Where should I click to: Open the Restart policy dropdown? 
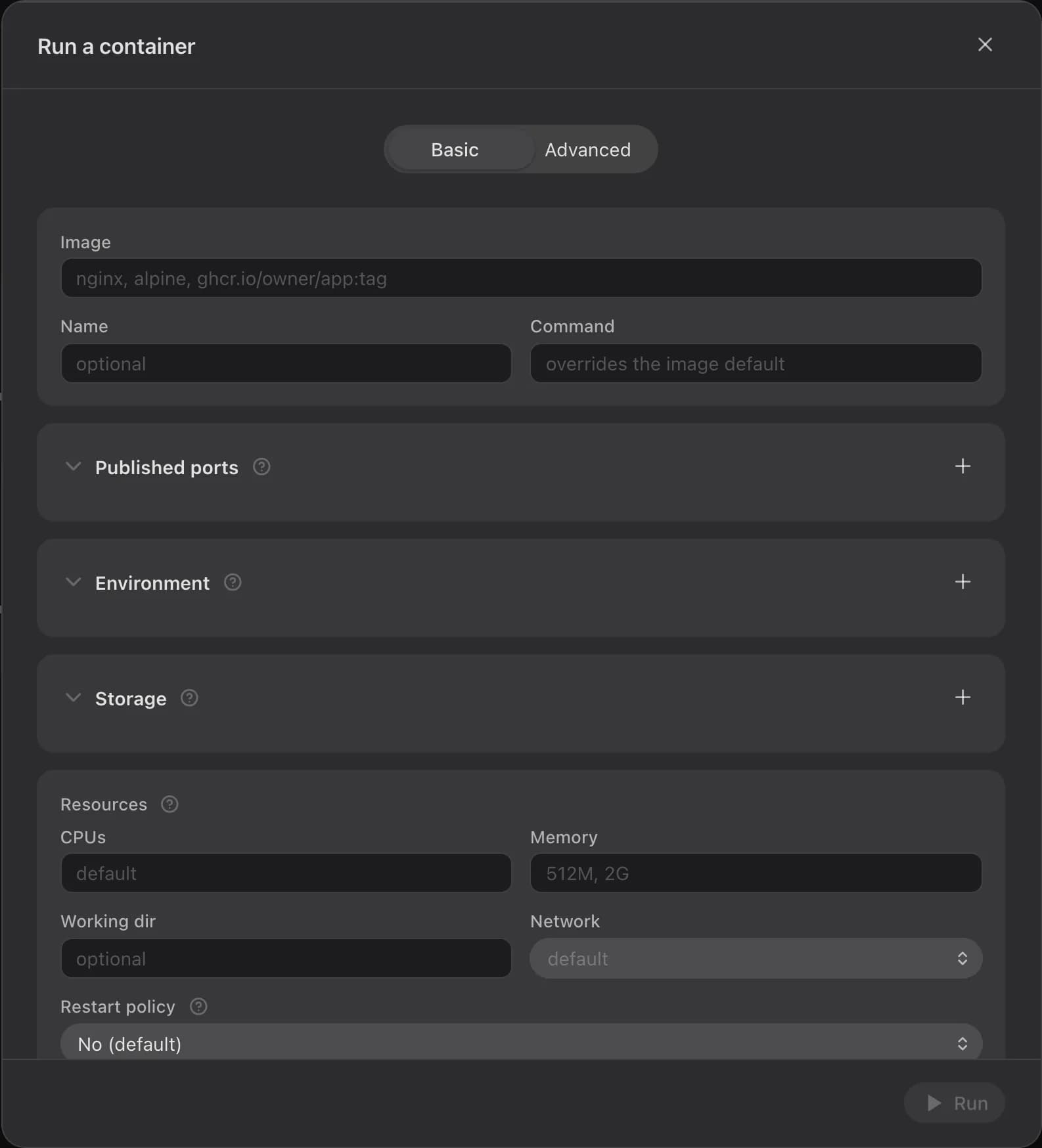click(x=522, y=1042)
